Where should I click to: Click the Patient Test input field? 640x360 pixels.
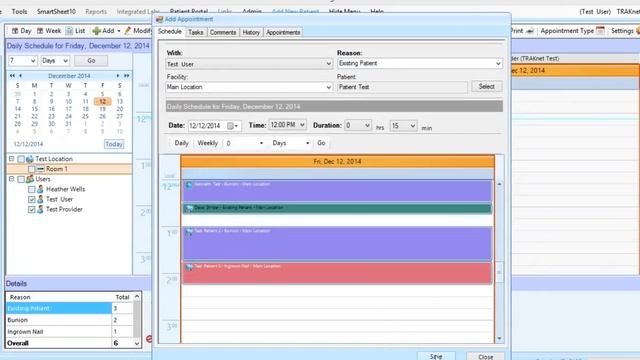pos(402,87)
